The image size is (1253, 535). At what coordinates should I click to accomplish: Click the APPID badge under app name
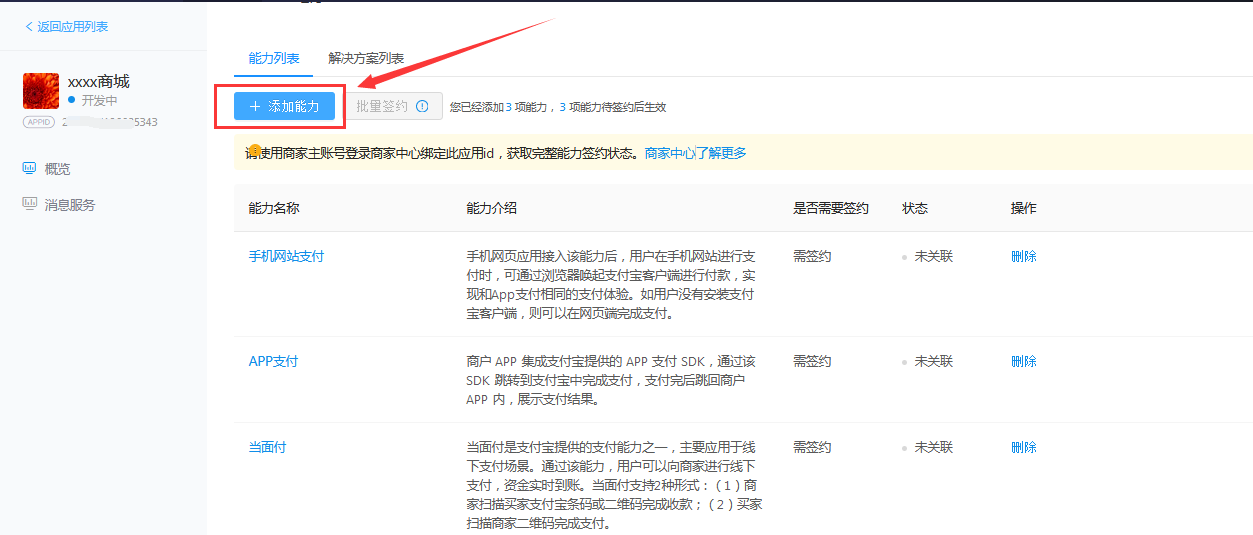[x=39, y=122]
